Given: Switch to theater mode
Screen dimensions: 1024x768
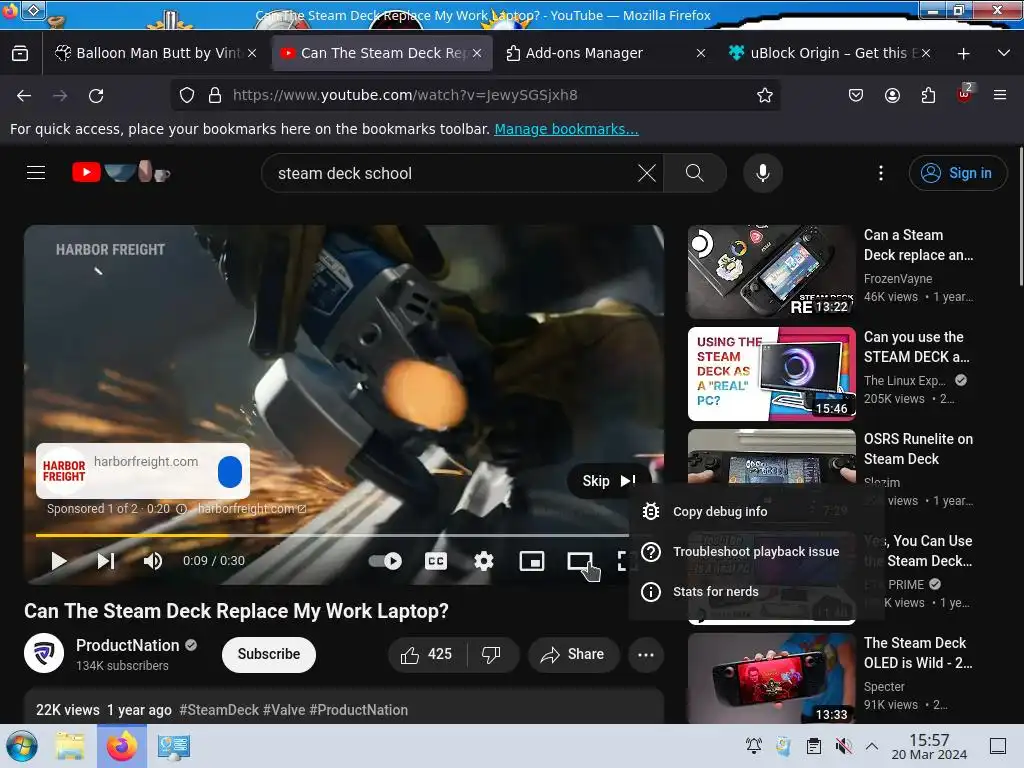Looking at the screenshot, I should [579, 561].
